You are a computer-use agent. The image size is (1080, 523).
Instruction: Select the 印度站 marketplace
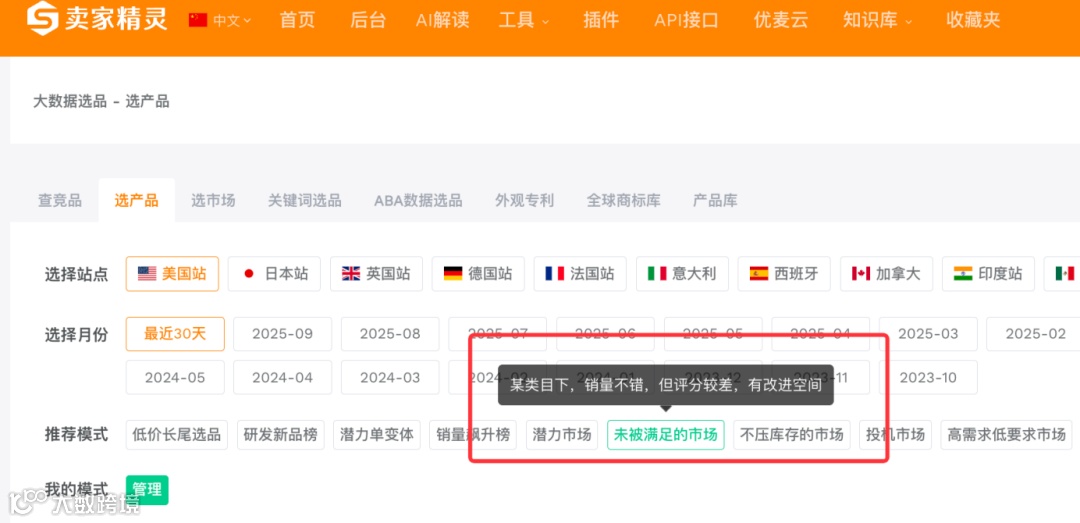click(x=988, y=274)
